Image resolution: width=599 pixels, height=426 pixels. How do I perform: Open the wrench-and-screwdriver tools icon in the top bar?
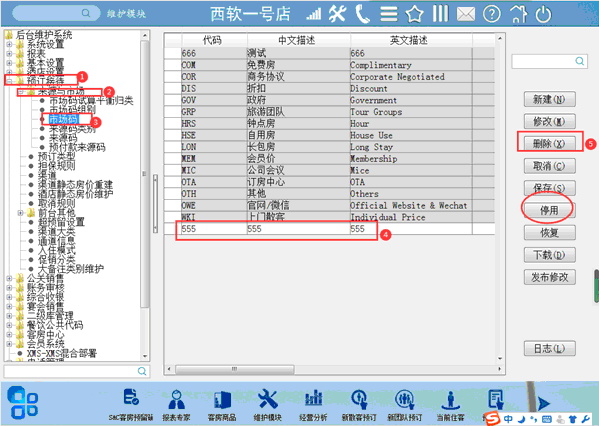[x=337, y=14]
